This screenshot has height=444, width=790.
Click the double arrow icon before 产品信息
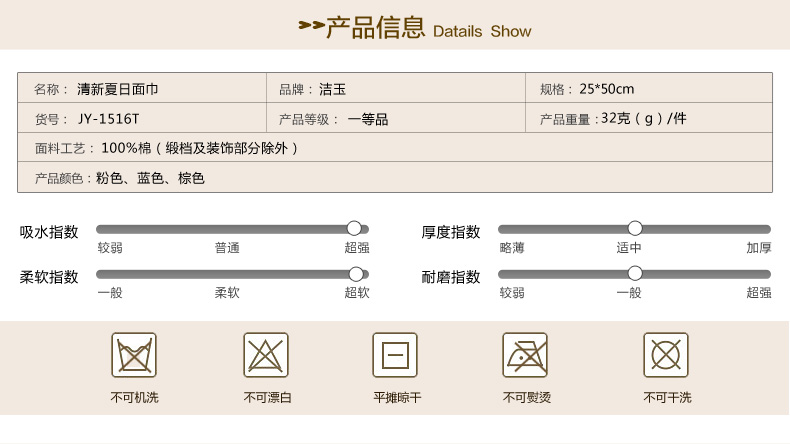pyautogui.click(x=311, y=25)
